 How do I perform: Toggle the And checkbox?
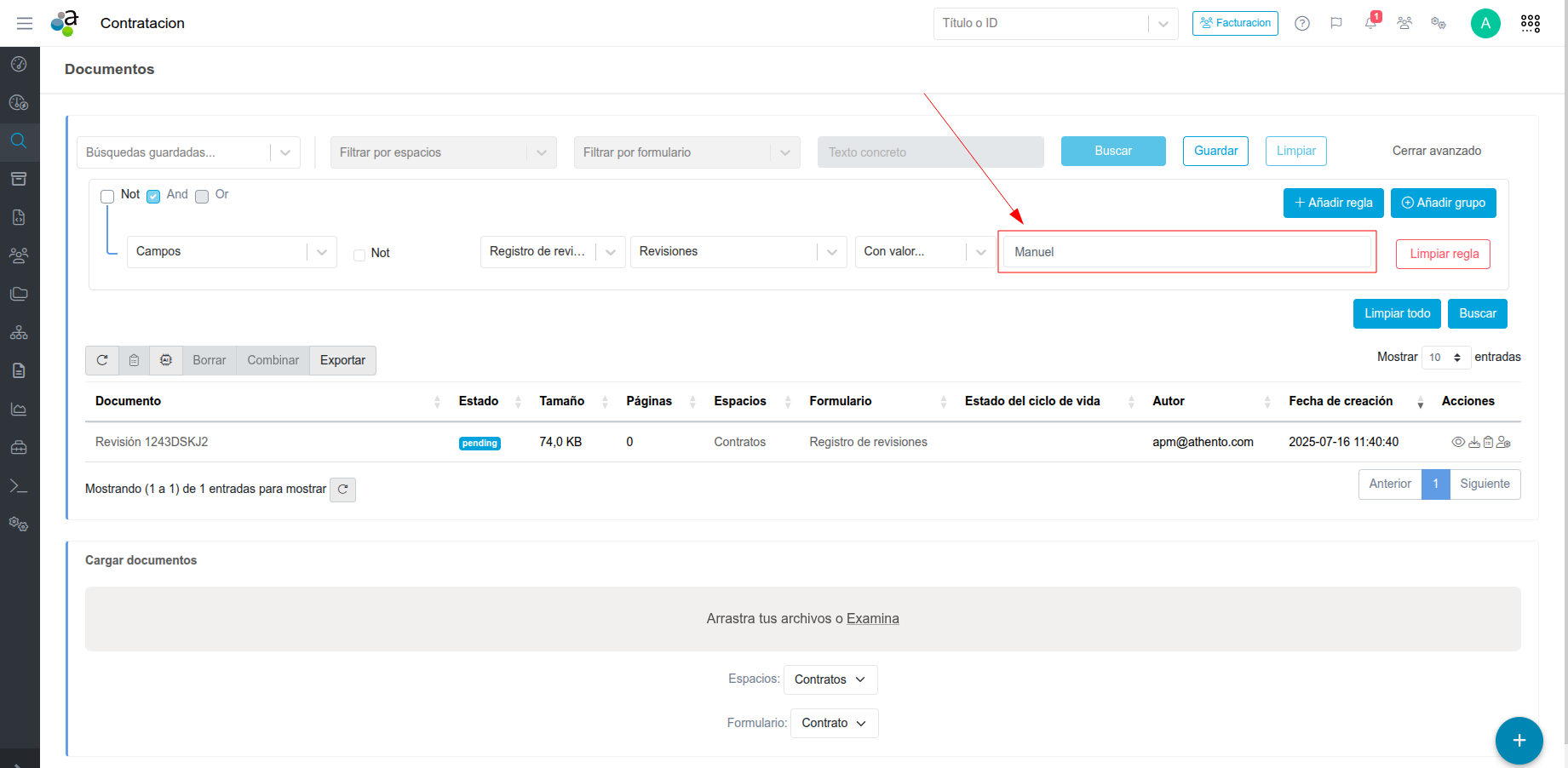pyautogui.click(x=153, y=197)
